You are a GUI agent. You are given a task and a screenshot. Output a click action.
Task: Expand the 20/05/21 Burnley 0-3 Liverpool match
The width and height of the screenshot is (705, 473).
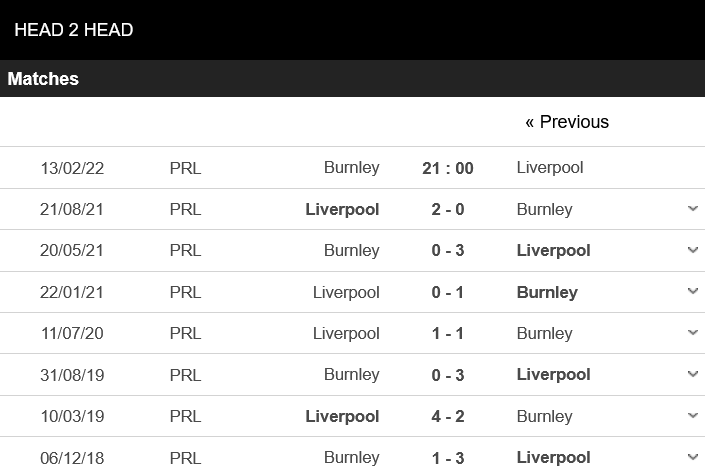pos(693,250)
